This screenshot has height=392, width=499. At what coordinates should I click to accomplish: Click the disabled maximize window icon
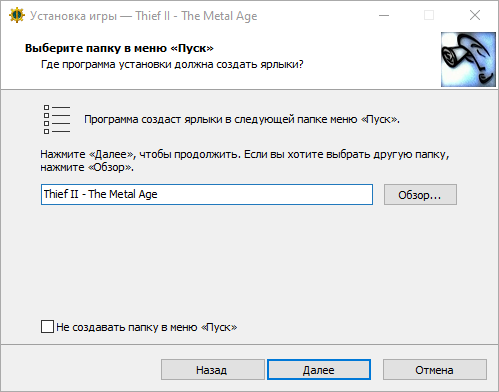pyautogui.click(x=429, y=15)
